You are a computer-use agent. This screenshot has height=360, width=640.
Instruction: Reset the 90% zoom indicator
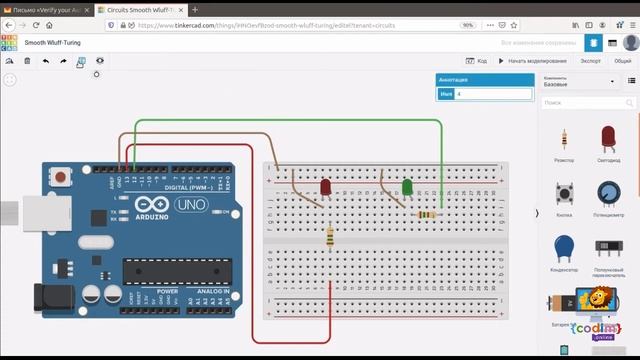pos(468,25)
